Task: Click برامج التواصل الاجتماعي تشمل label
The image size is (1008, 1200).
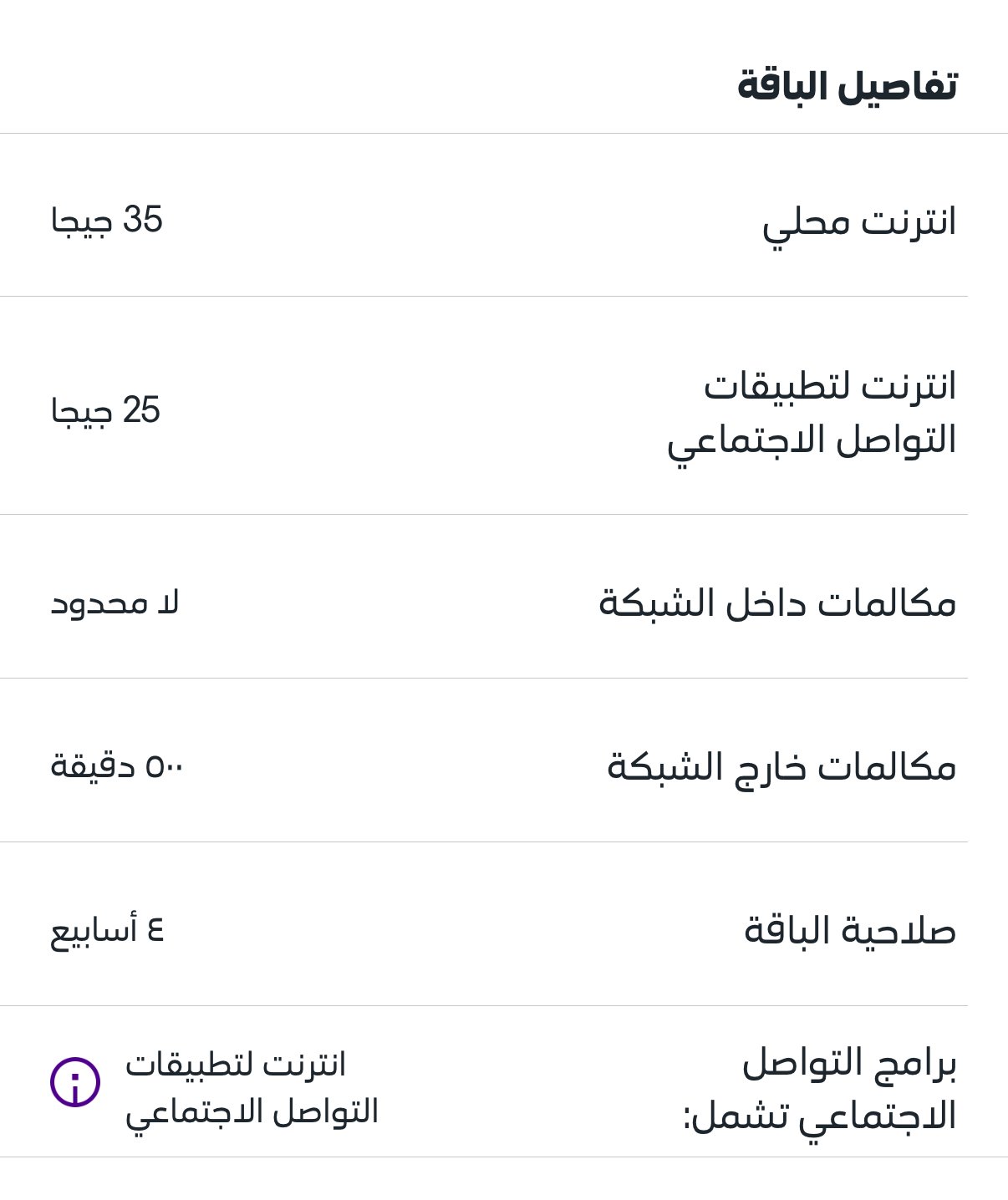Action: pyautogui.click(x=820, y=1091)
